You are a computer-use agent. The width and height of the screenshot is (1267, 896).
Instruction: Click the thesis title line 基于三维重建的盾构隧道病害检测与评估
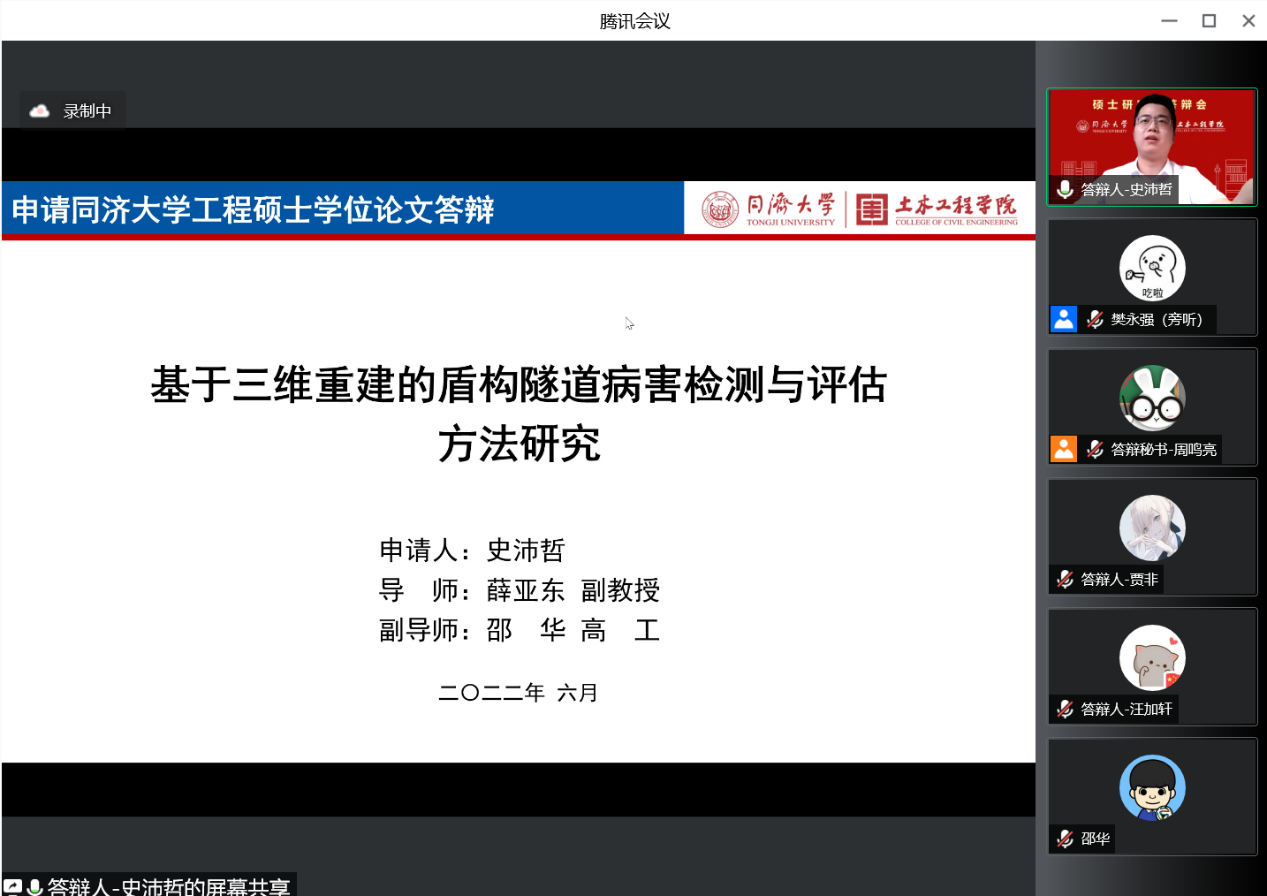(519, 384)
